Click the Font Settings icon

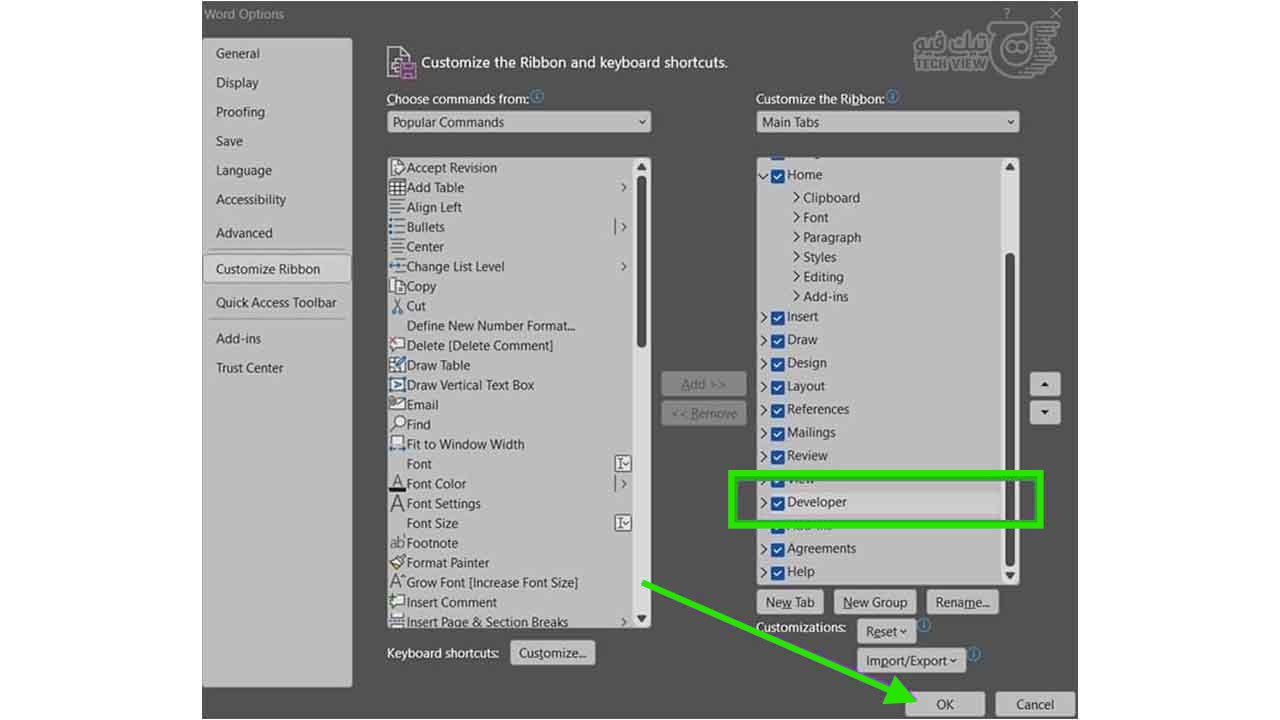[397, 503]
